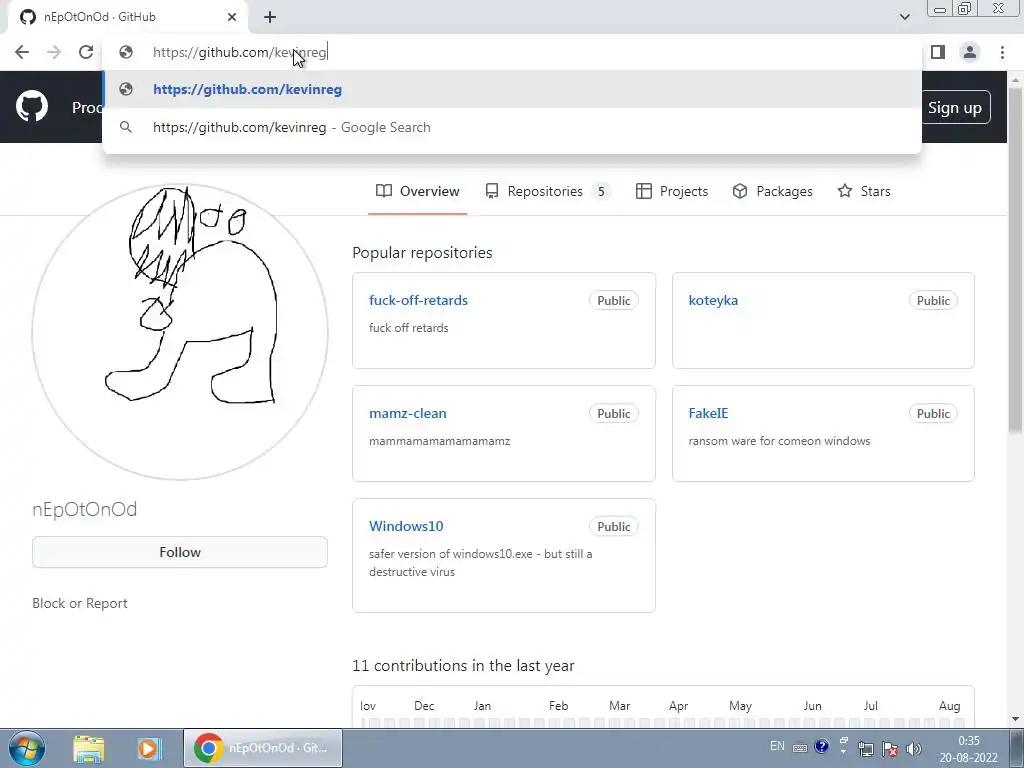Close the nEpOtOnOd GitHub tab
This screenshot has height=768, width=1024.
tap(232, 17)
